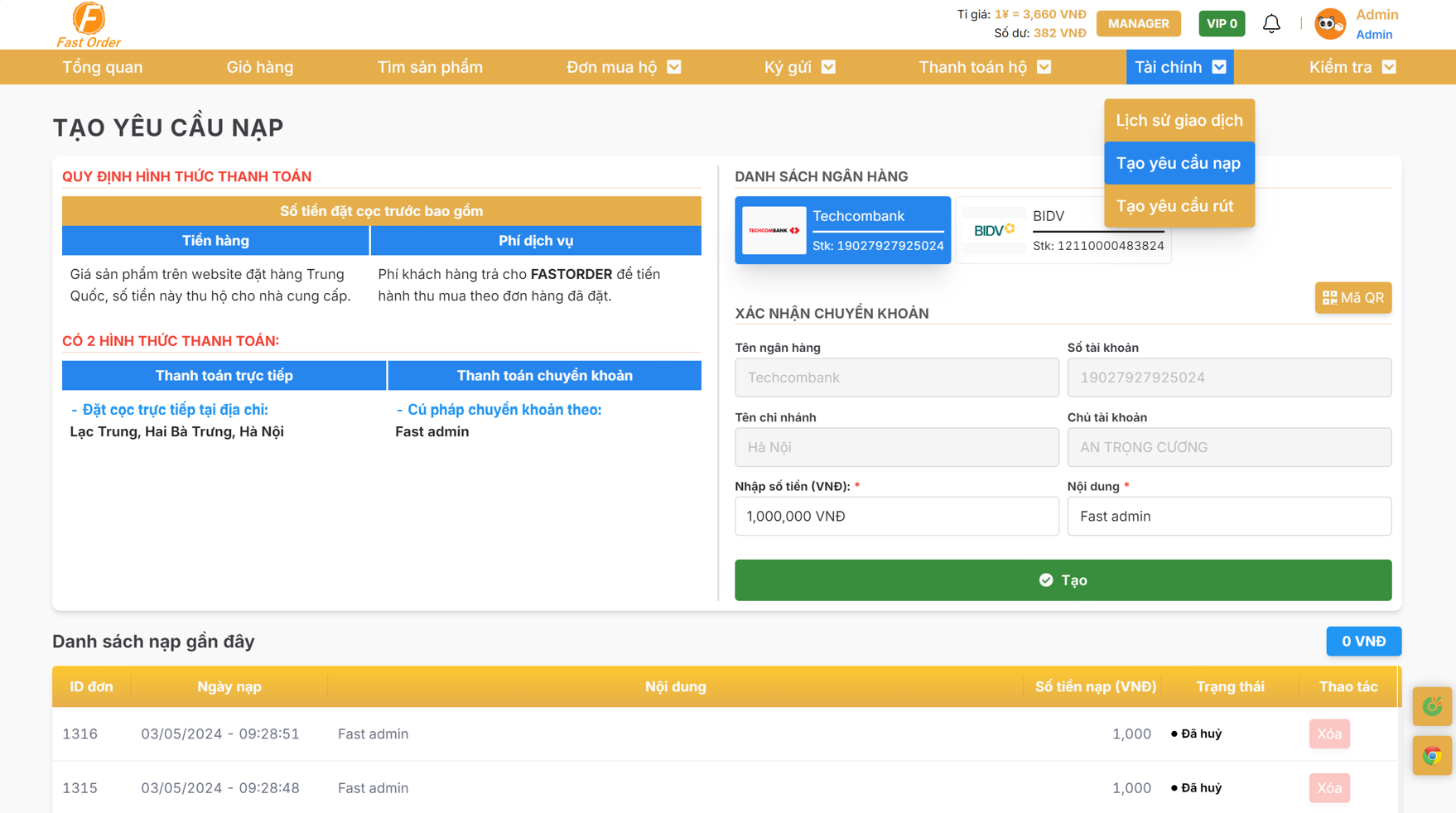The height and width of the screenshot is (813, 1456).
Task: Open Giỏ hàng menu item
Action: (260, 67)
